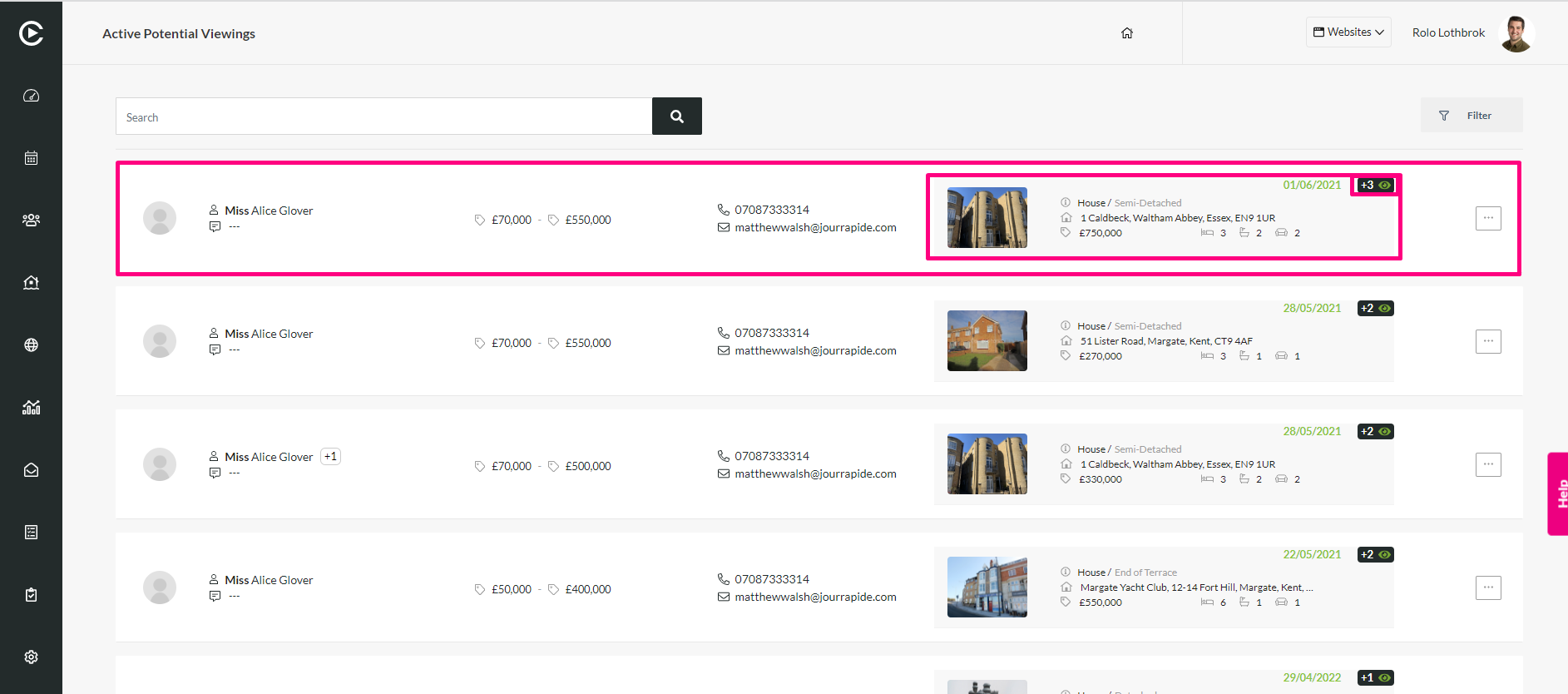Screen dimensions: 1568x694
Task: Click inside the Search input field
Action: click(383, 116)
